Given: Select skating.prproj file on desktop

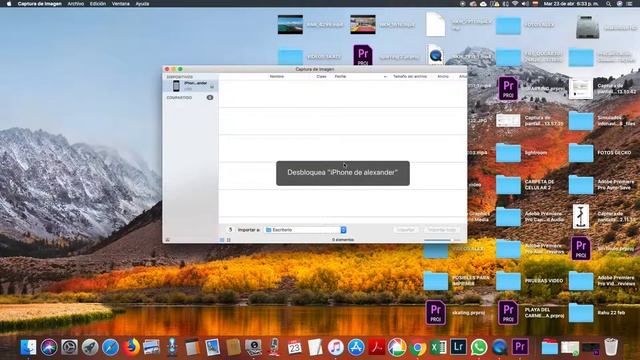Looking at the screenshot, I should click(436, 313).
